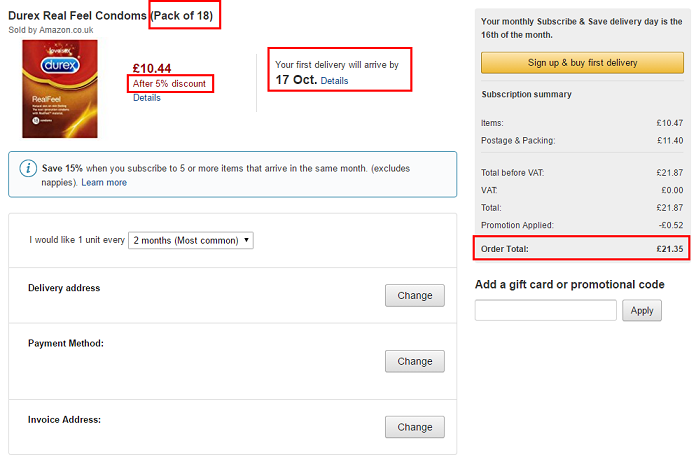Select the Order Total row
696x469 pixels.
(581, 249)
